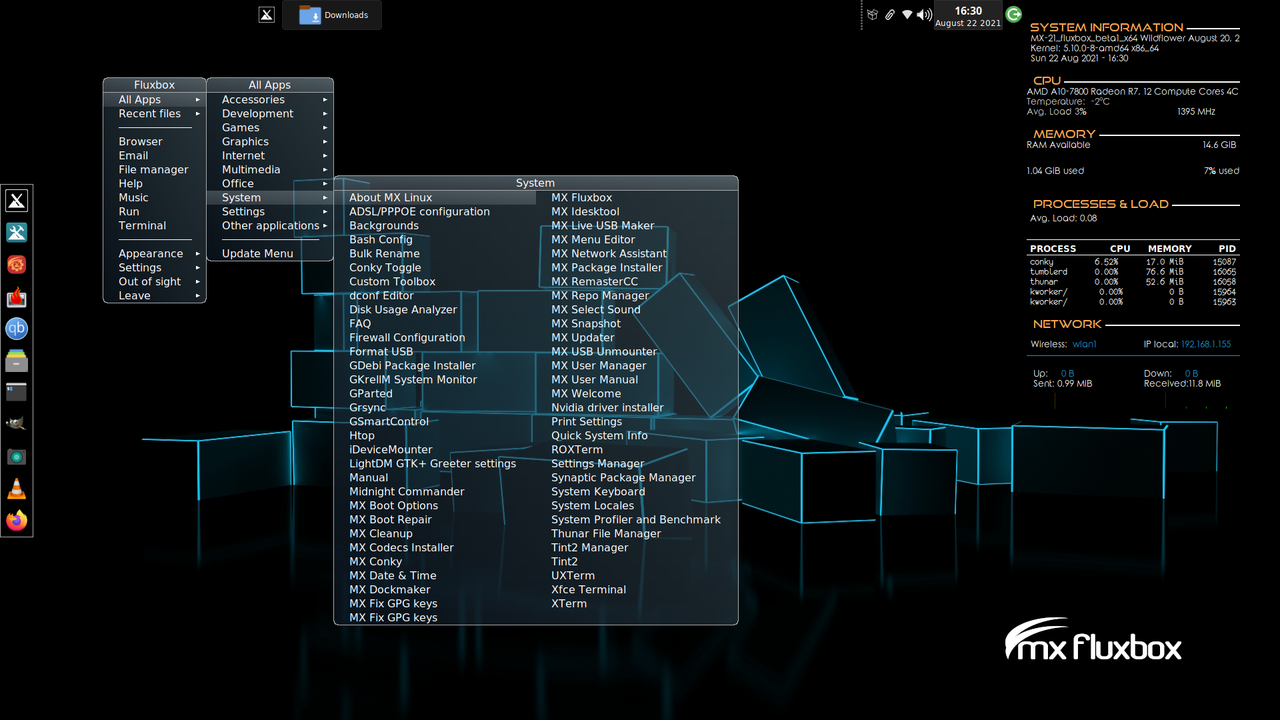Choose File manager in Fluxbox menu
Image resolution: width=1280 pixels, height=720 pixels.
point(155,170)
